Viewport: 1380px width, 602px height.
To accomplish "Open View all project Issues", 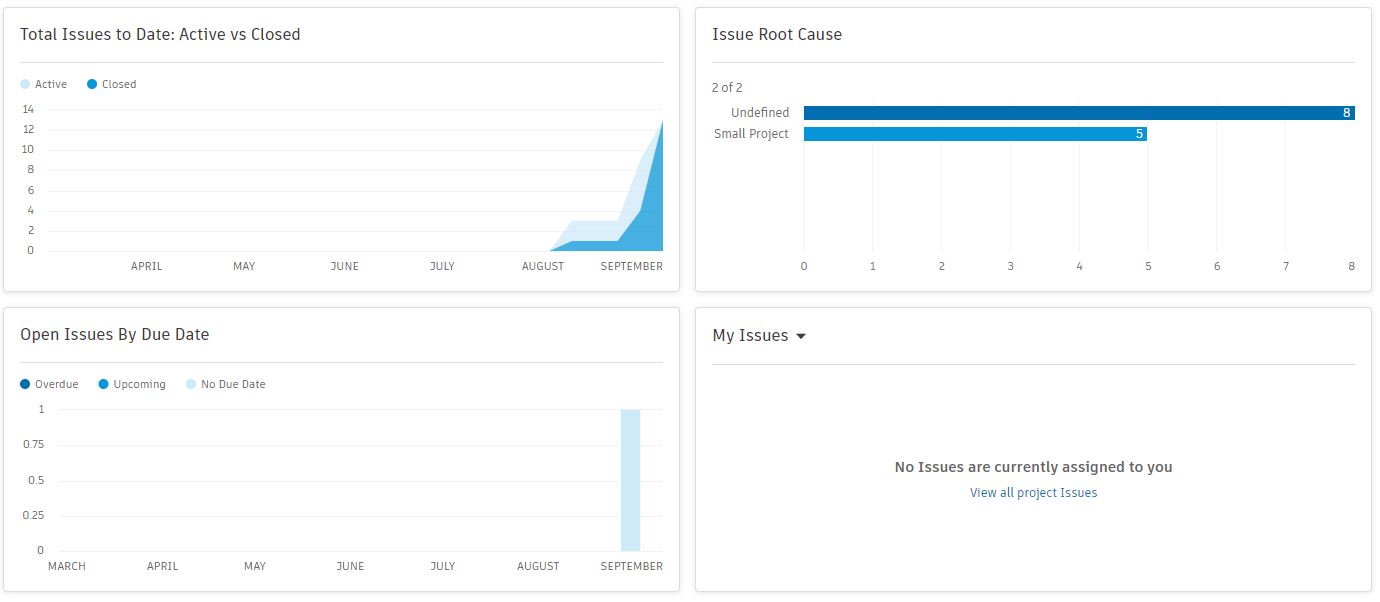I will pos(1033,492).
